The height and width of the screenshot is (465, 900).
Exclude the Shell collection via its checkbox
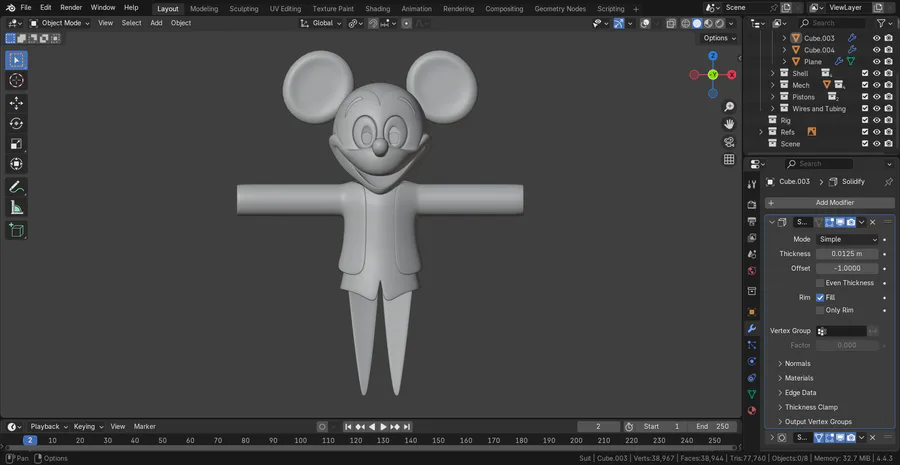(865, 73)
